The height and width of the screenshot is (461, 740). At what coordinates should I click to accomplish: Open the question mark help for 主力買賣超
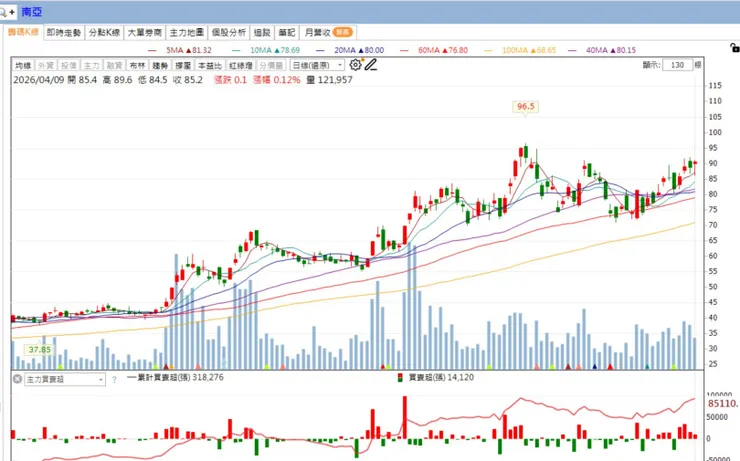tap(114, 379)
